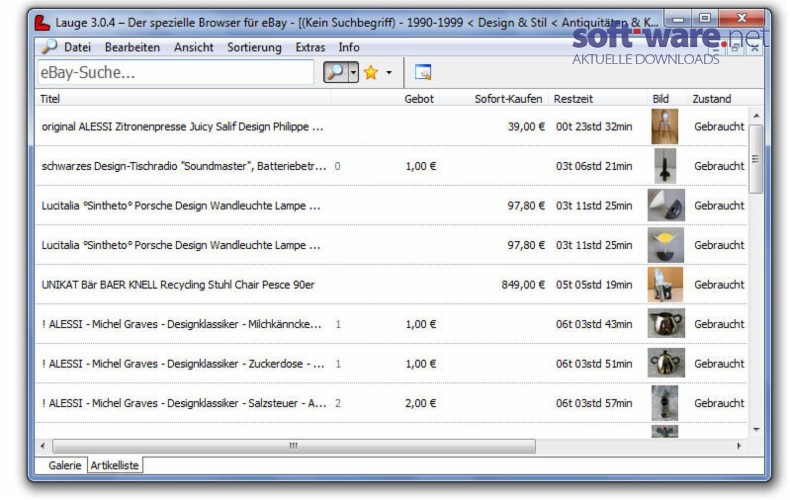Viewport: 790px width, 500px height.
Task: Click the horizontal scrollbar left arrow
Action: (43, 446)
